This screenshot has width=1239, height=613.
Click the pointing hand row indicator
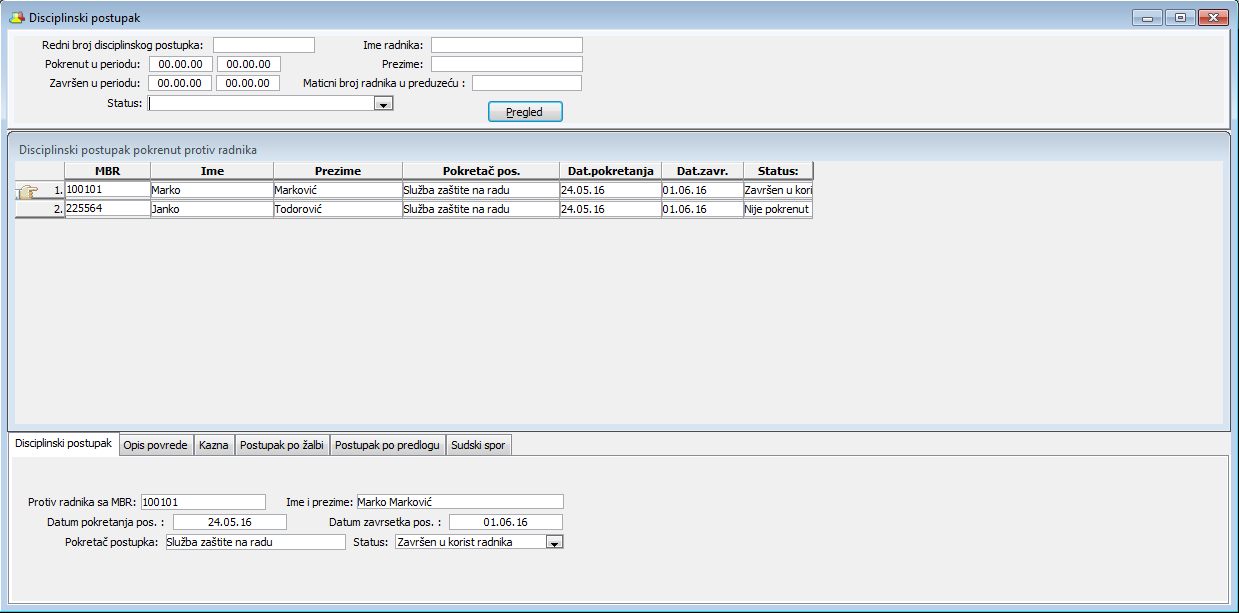pyautogui.click(x=28, y=191)
